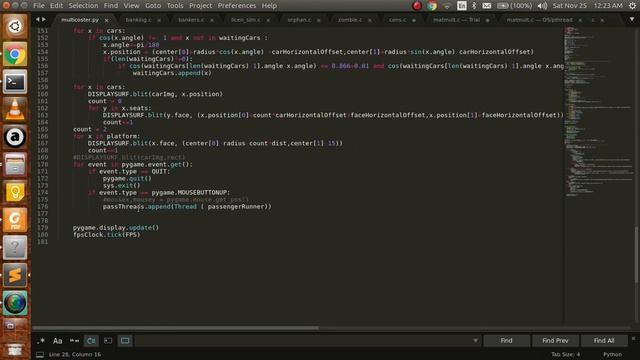Launch Google Chrome from the dock

pos(15,54)
